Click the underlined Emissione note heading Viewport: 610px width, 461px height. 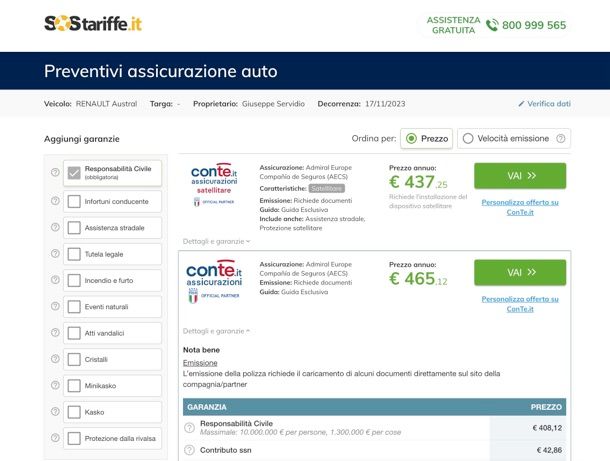pos(200,363)
